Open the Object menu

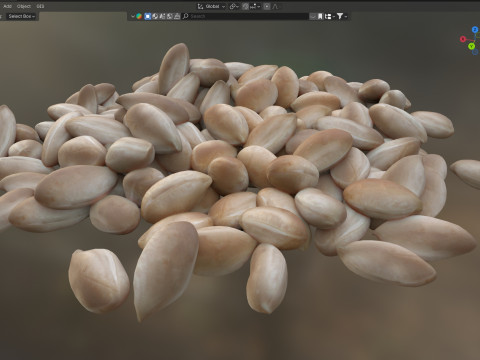pyautogui.click(x=24, y=6)
